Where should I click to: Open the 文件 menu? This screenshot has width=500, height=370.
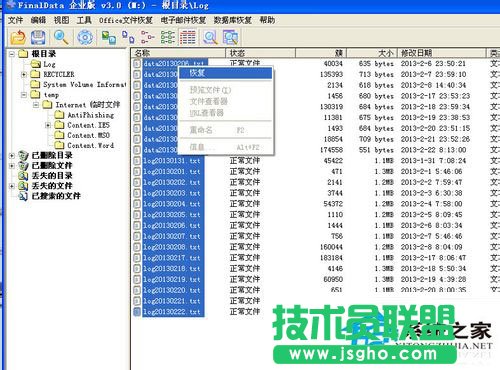coord(16,20)
